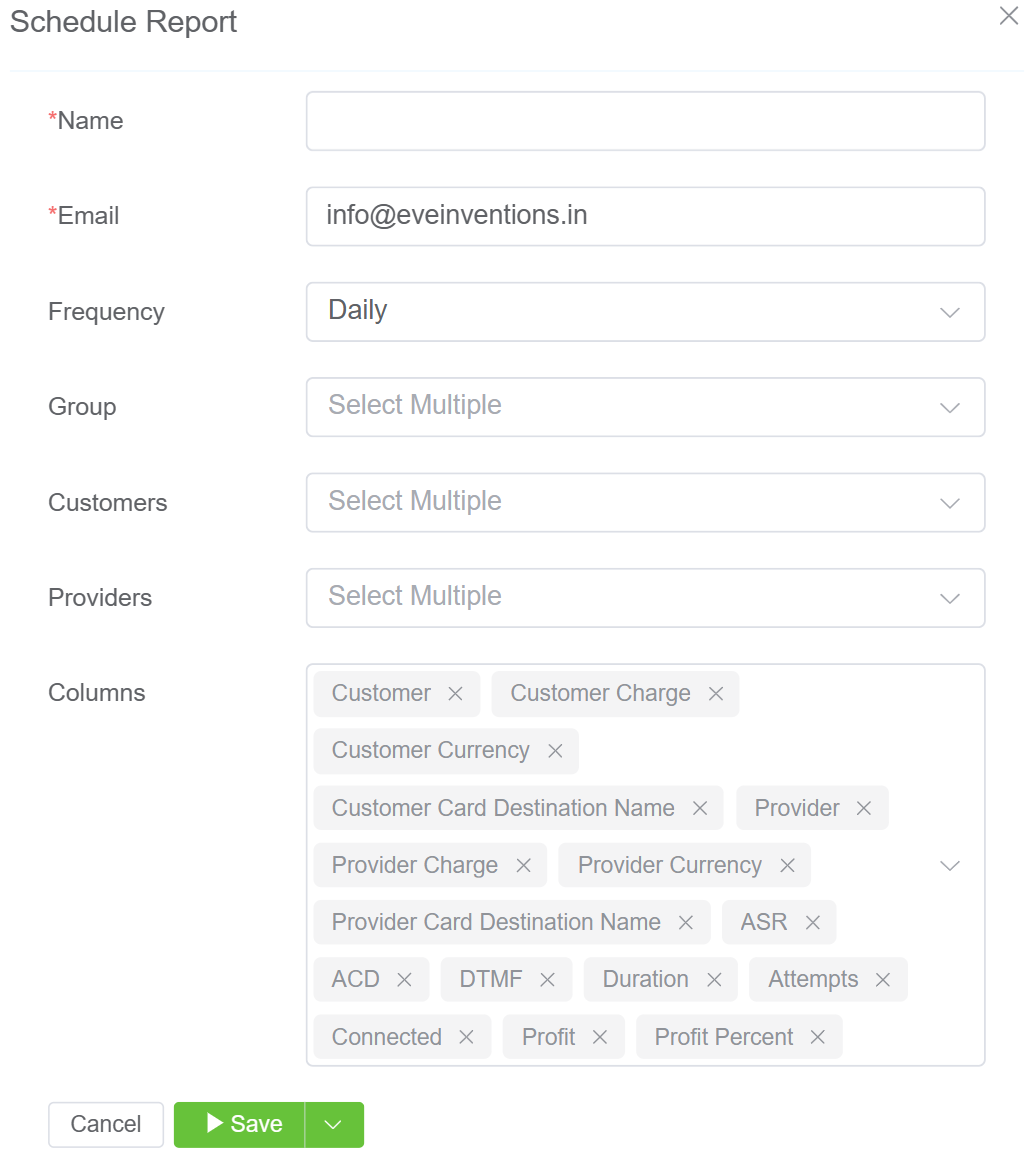Remove the ASR column tag

click(812, 922)
